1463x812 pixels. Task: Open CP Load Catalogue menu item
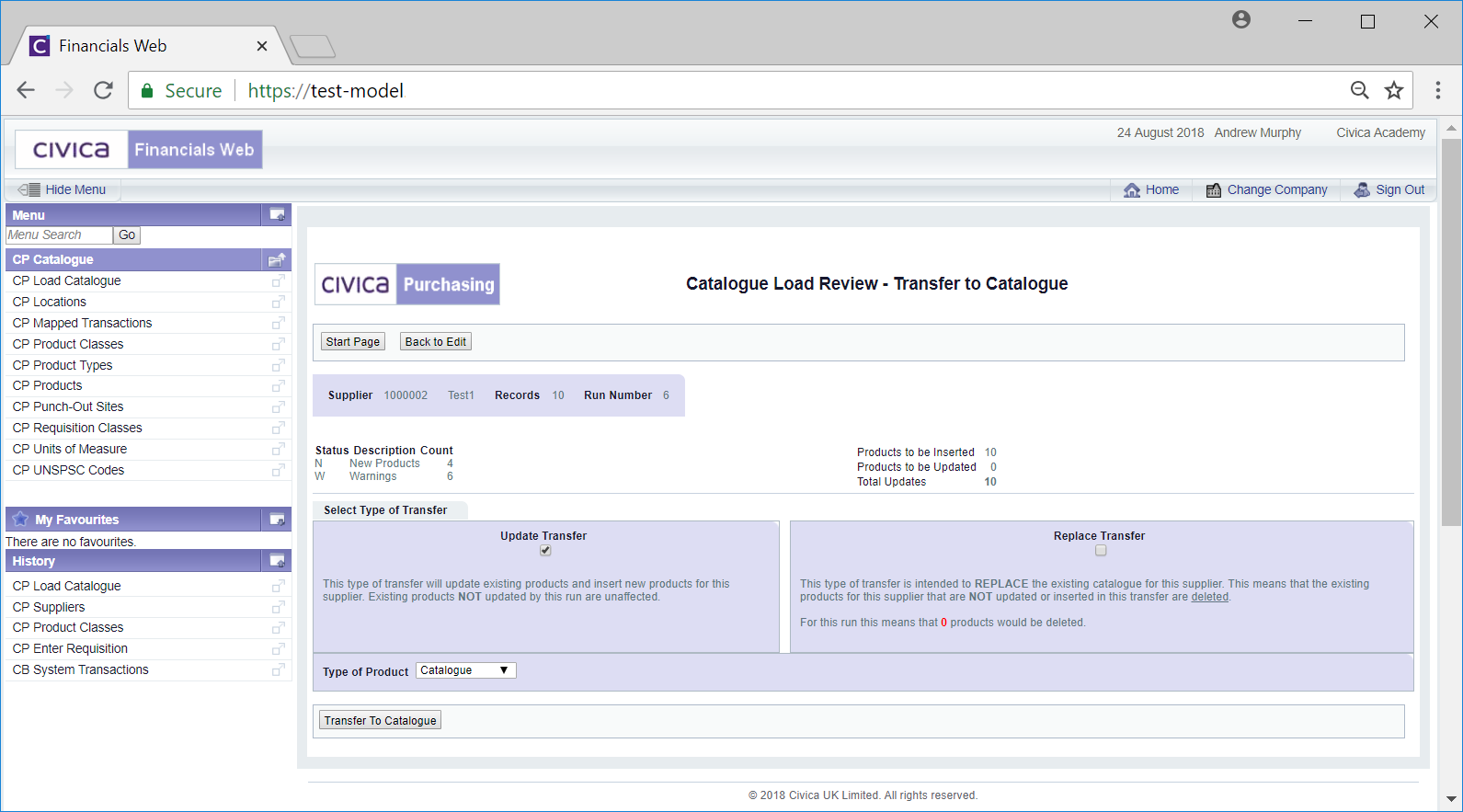point(66,280)
